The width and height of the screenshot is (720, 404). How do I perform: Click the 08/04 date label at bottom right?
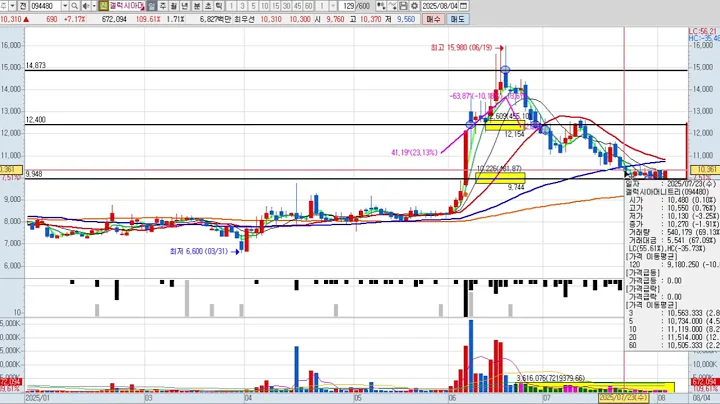[702, 398]
